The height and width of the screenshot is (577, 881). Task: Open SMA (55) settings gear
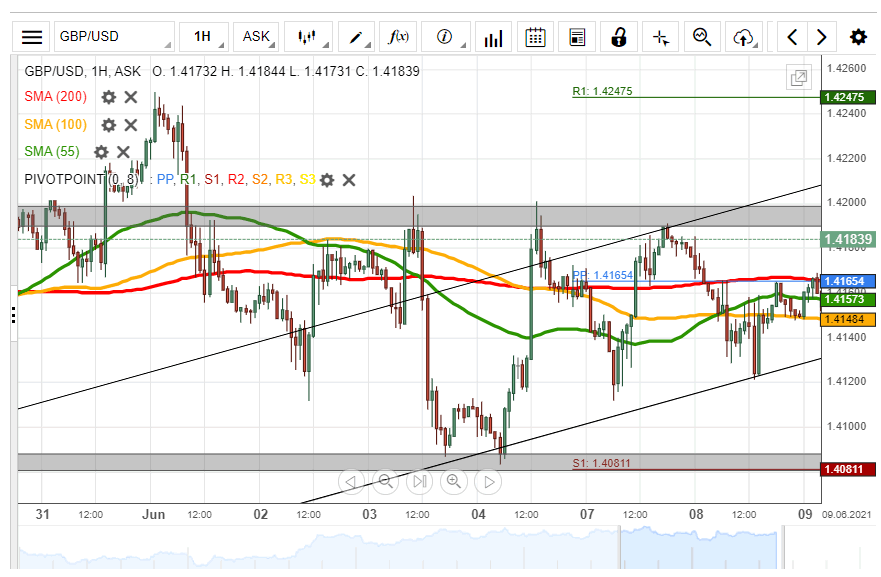[101, 152]
